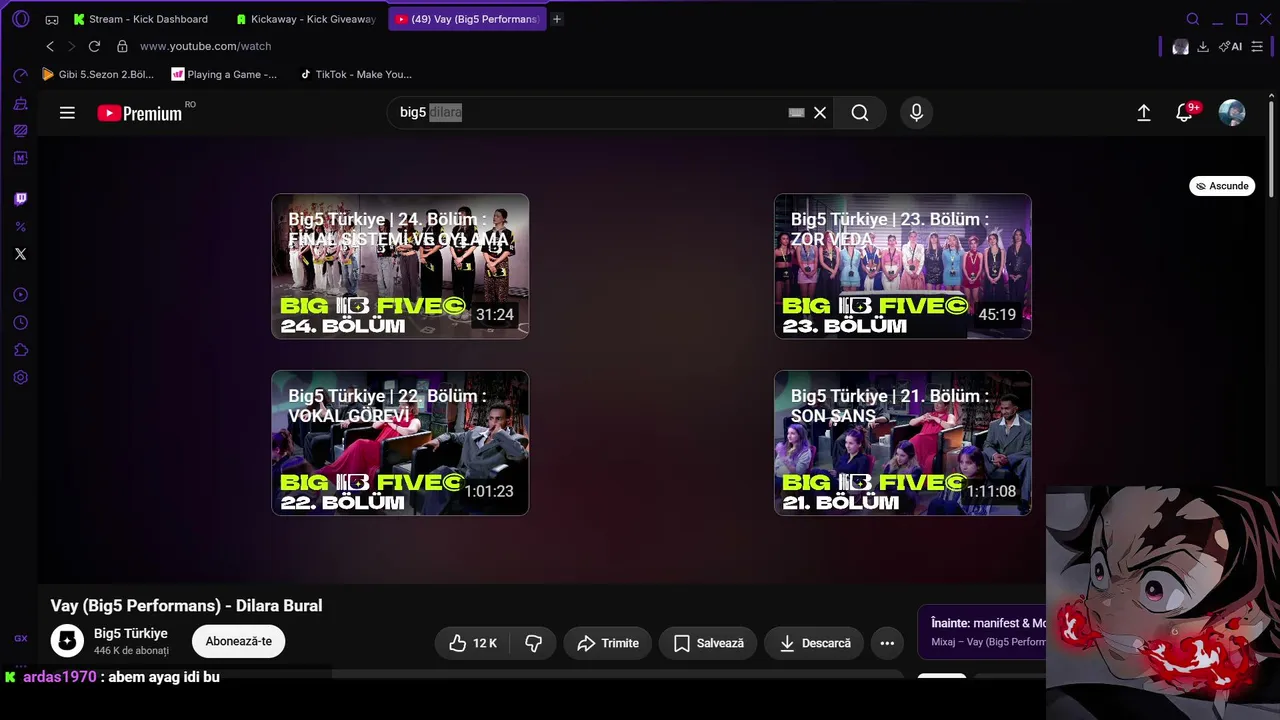Open GX Corner gamepad icon
The height and width of the screenshot is (720, 1280).
point(52,19)
